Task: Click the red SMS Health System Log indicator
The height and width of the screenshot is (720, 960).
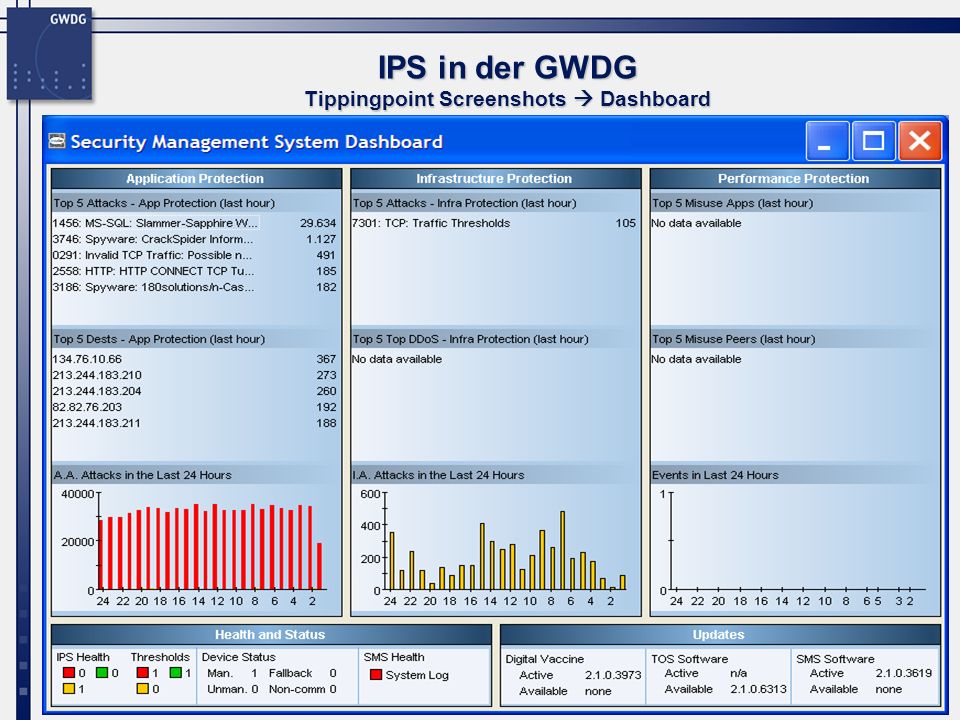Action: [x=376, y=675]
